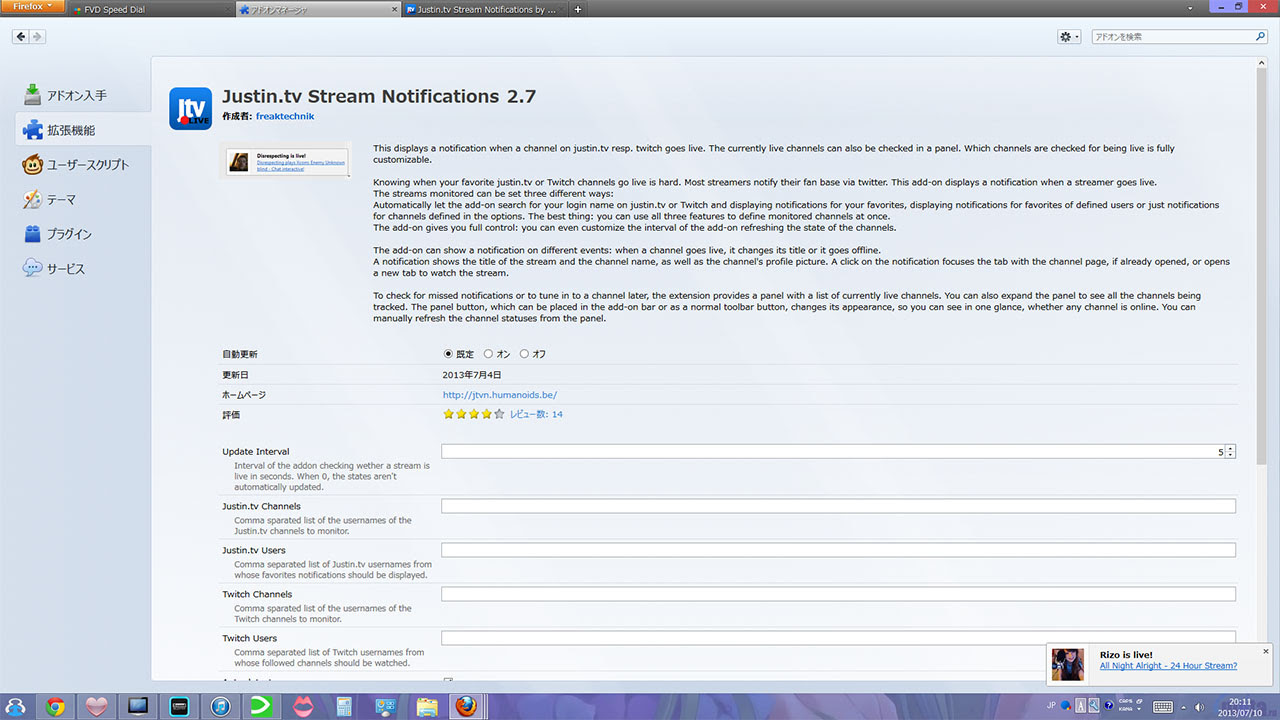Click the forward navigation arrow

coord(38,37)
